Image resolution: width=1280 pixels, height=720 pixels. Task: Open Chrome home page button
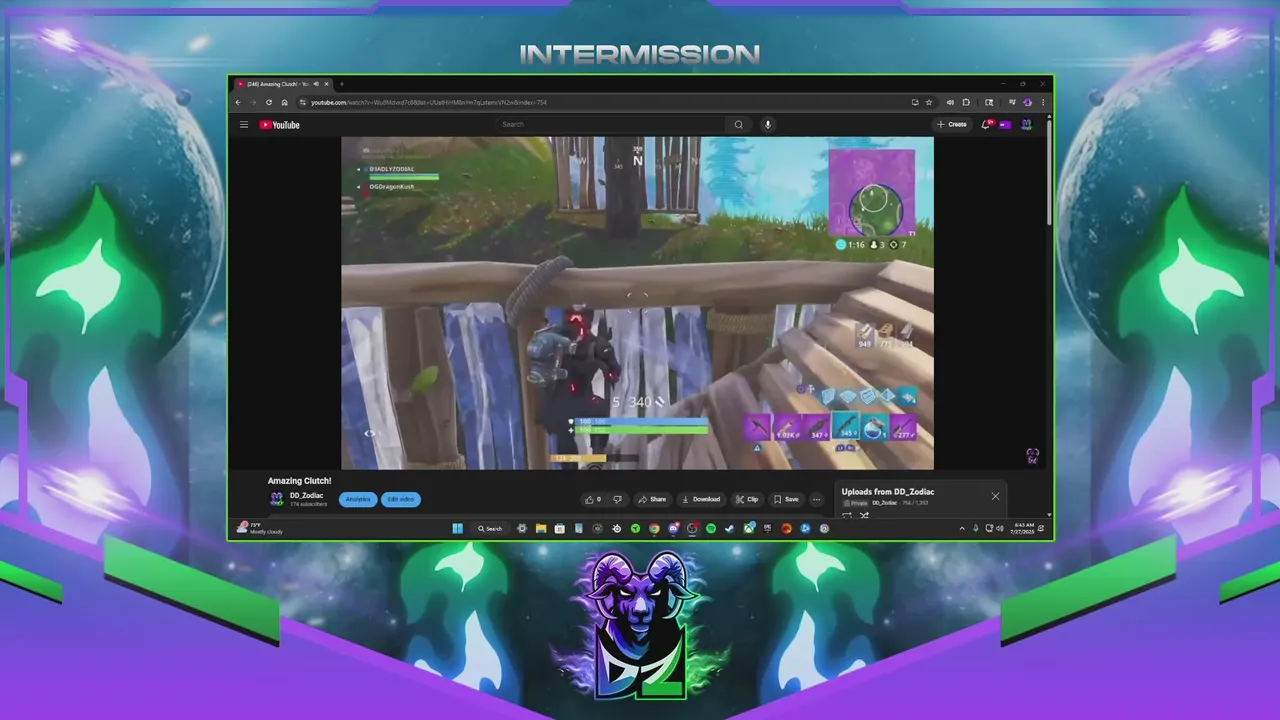284,102
